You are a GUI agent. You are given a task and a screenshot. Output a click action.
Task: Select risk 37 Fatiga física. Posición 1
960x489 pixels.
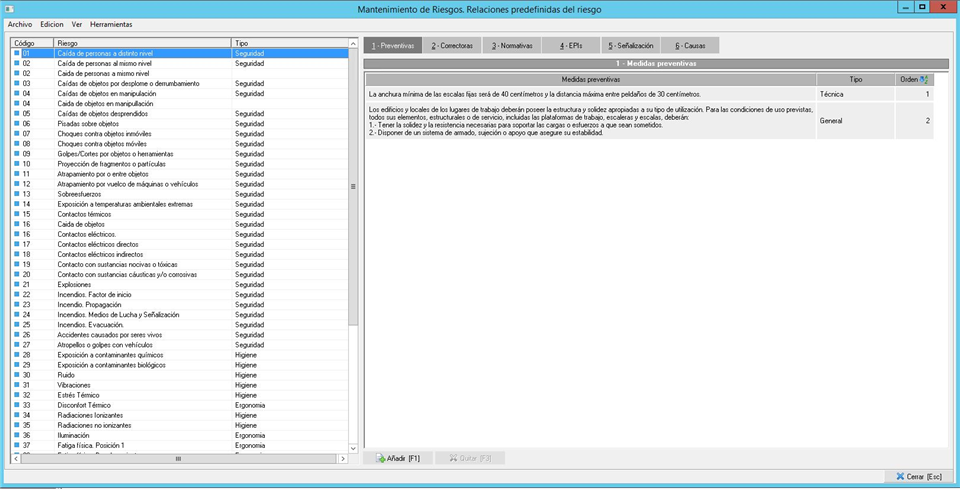(x=180, y=446)
